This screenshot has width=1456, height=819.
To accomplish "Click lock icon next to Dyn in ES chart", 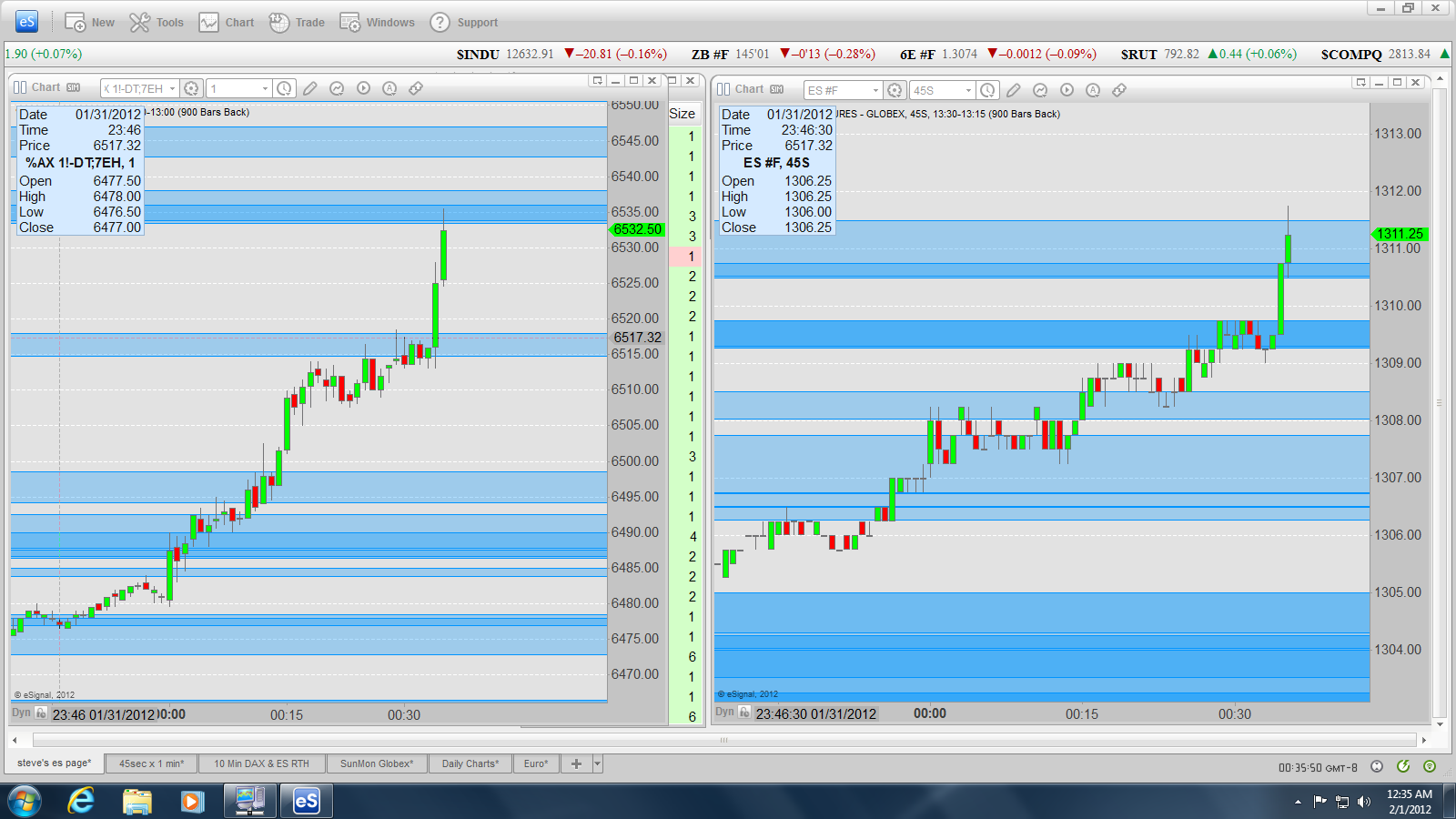I will [x=744, y=713].
